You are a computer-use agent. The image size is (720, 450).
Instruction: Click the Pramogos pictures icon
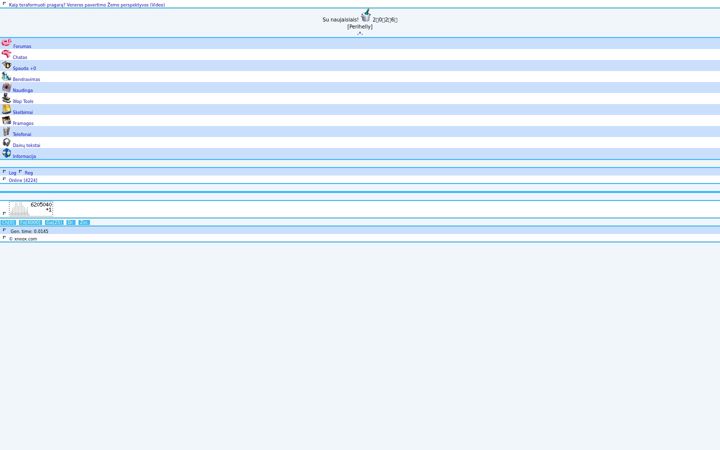tap(6, 120)
